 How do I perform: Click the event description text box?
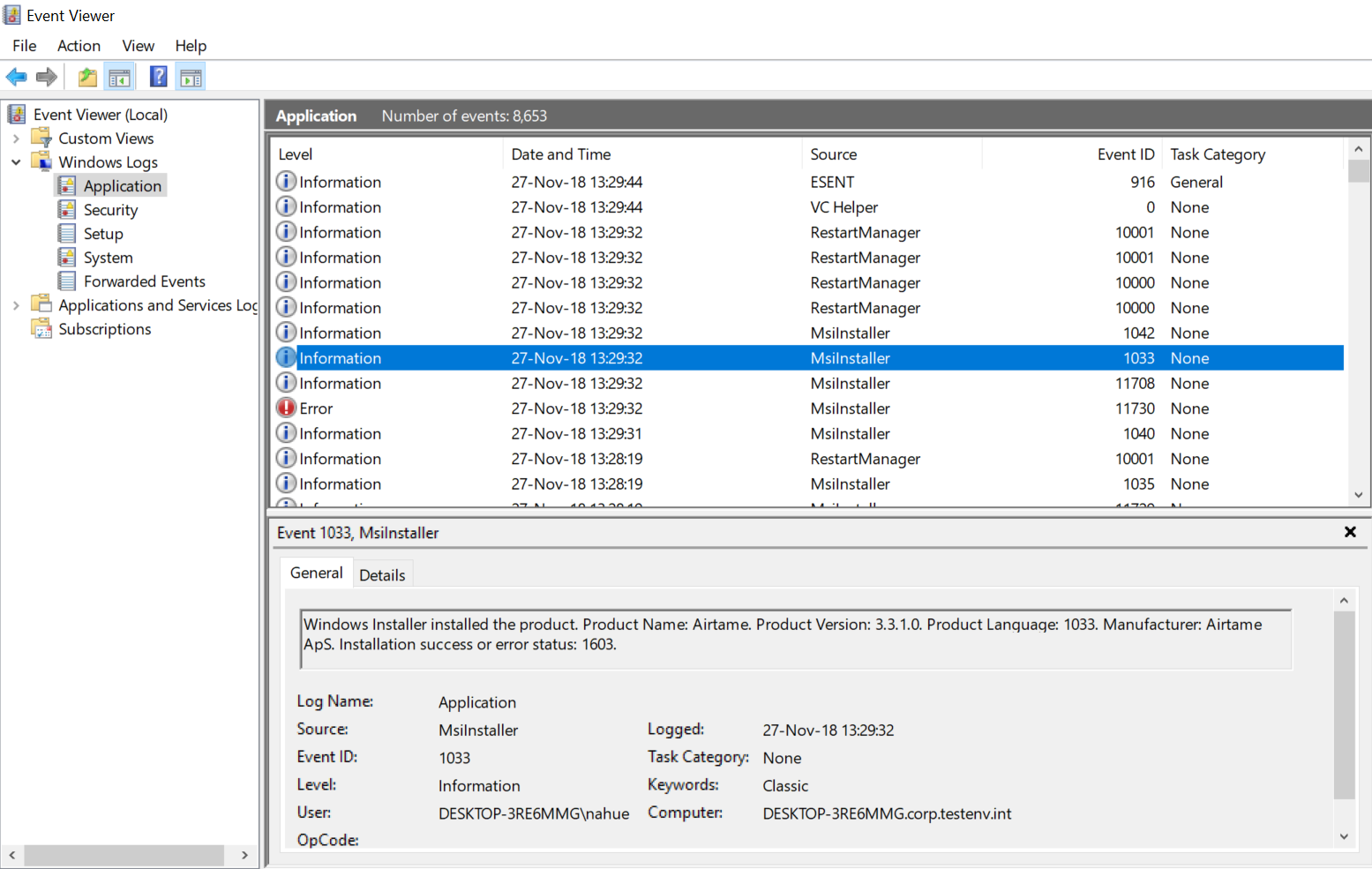coord(796,639)
